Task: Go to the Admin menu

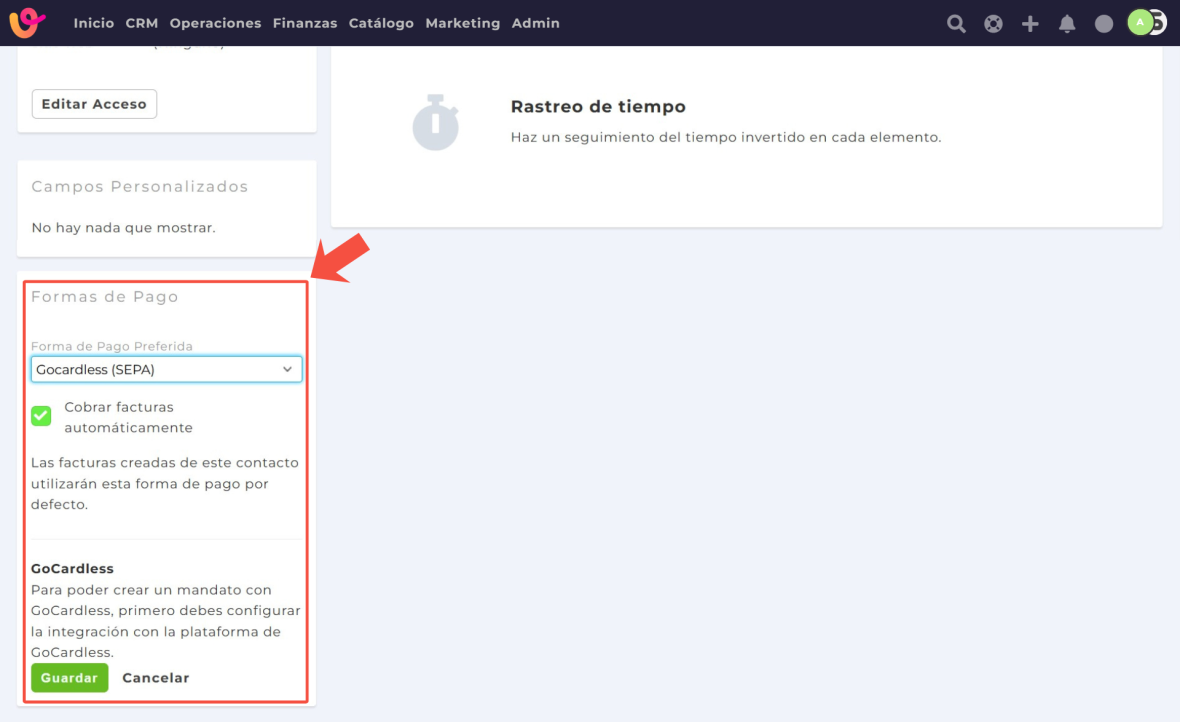Action: (x=535, y=23)
